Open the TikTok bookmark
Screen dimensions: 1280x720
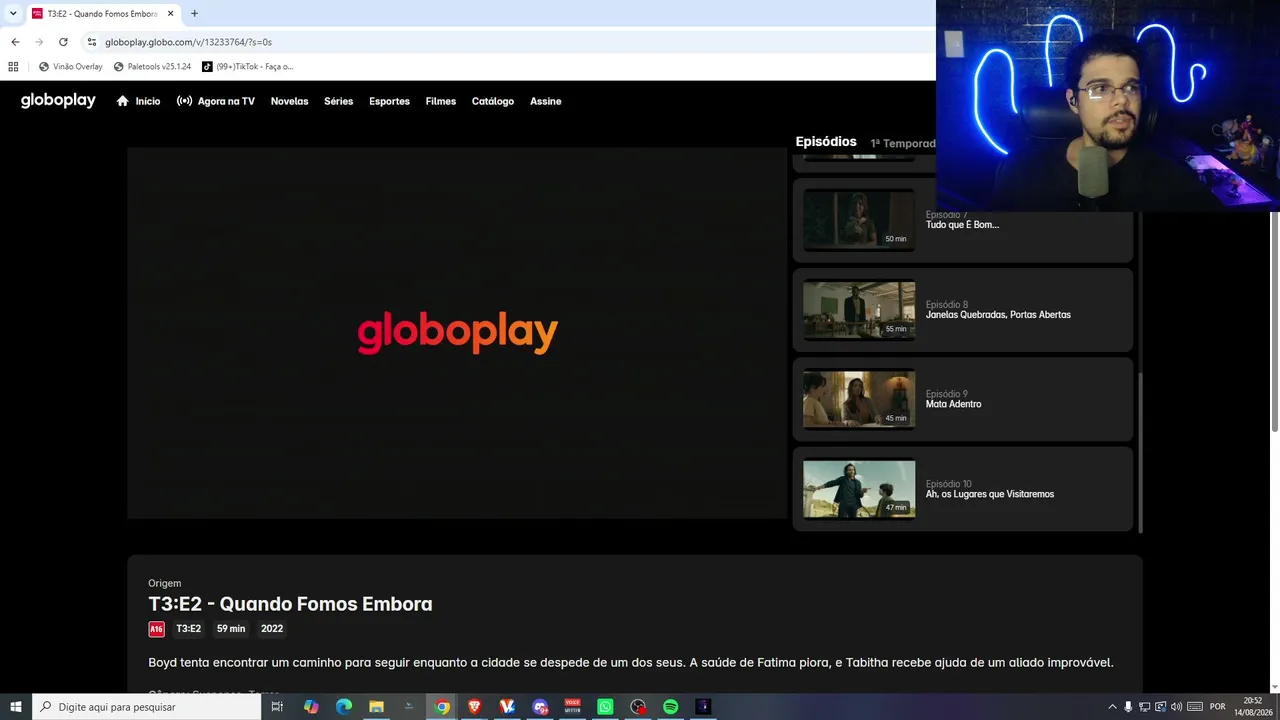[x=247, y=67]
